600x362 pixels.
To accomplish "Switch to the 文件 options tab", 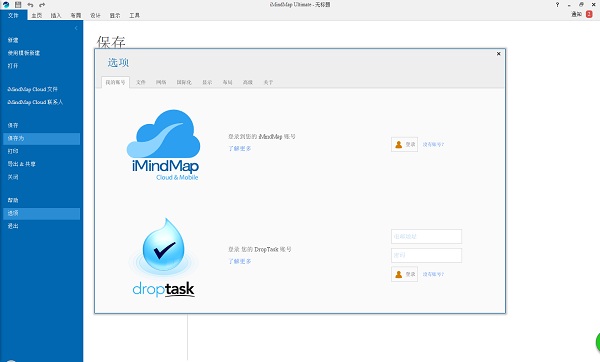I will [141, 82].
